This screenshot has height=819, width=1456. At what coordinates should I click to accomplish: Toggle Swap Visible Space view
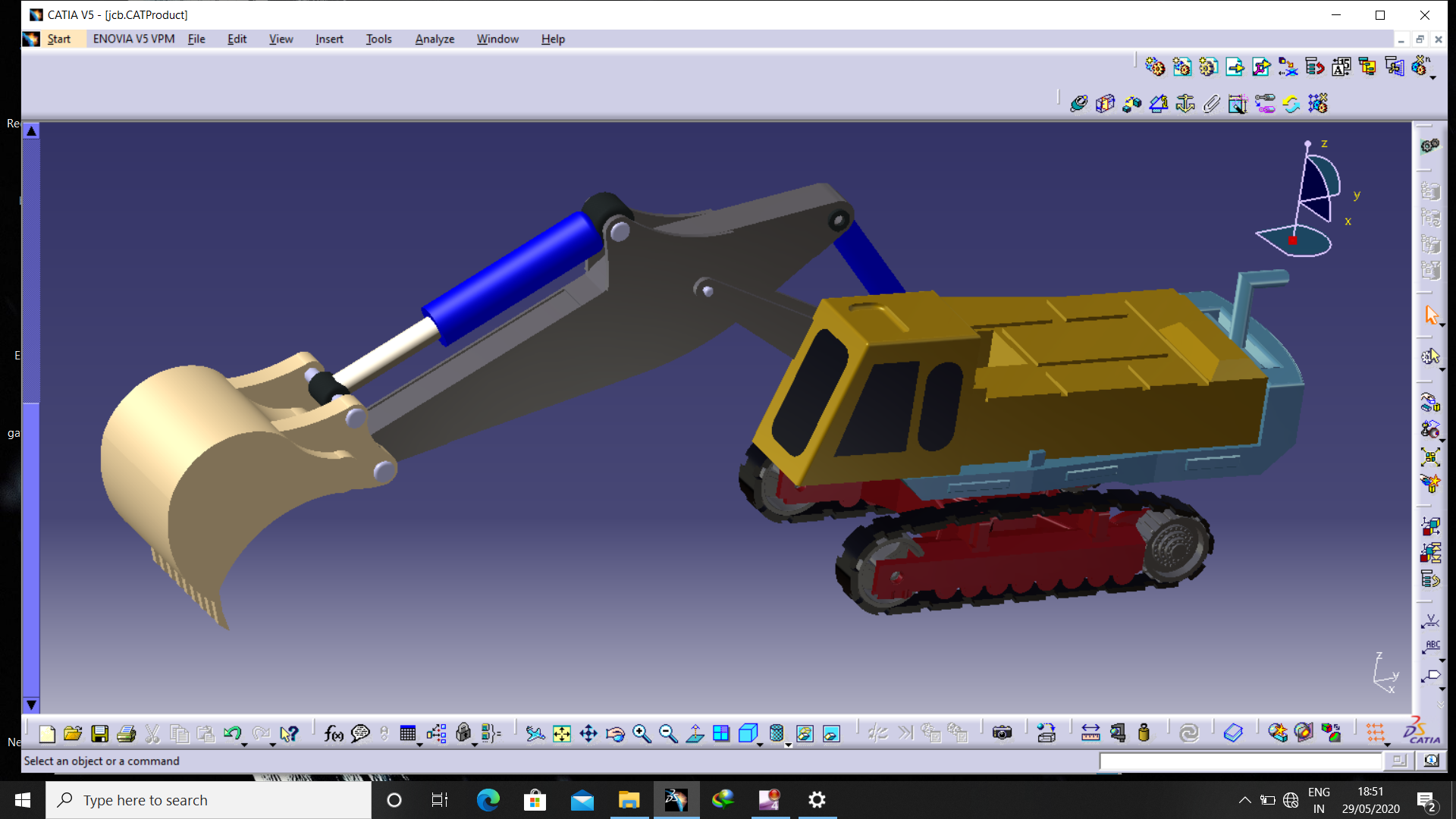pyautogui.click(x=831, y=733)
